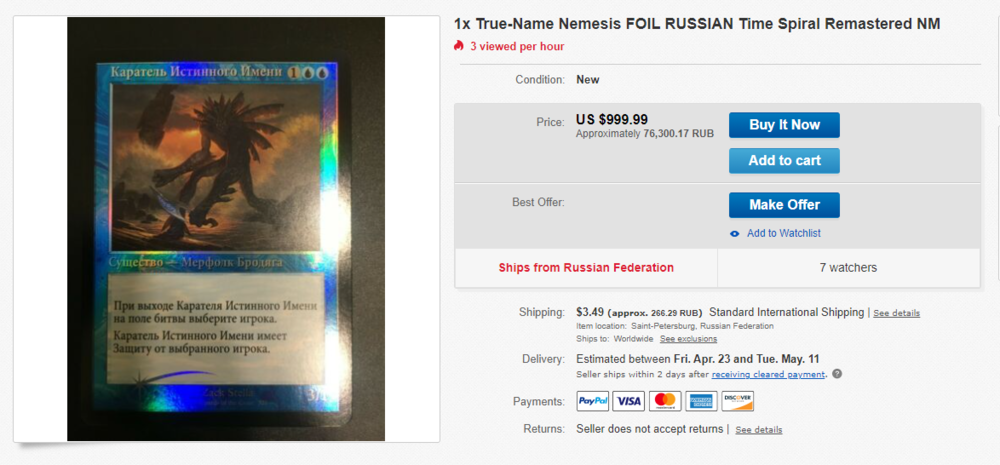Select the PayPal payment icon

point(593,401)
